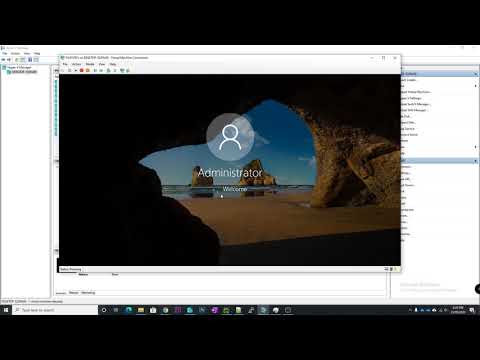Expand the View submenu arrow in Actions pane
Screen dimensions: 480x360
[x=476, y=147]
